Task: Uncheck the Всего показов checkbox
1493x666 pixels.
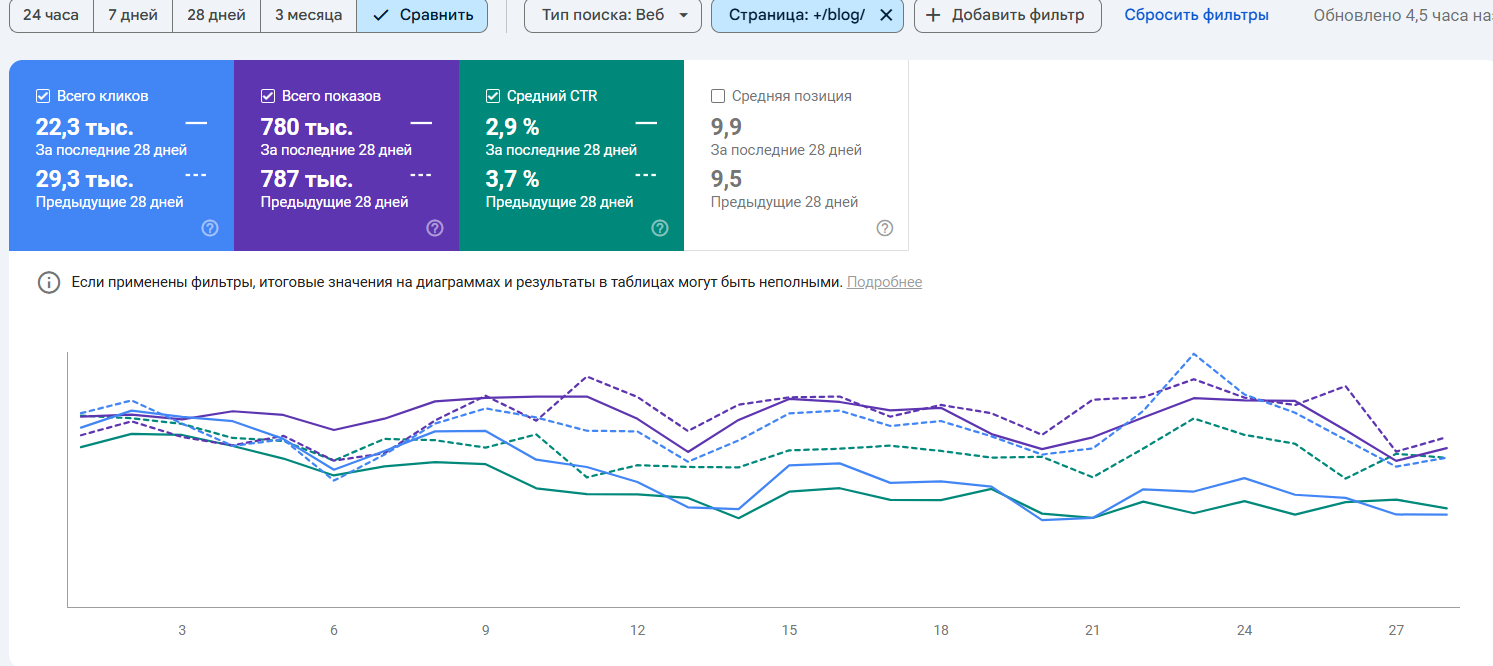Action: (268, 96)
